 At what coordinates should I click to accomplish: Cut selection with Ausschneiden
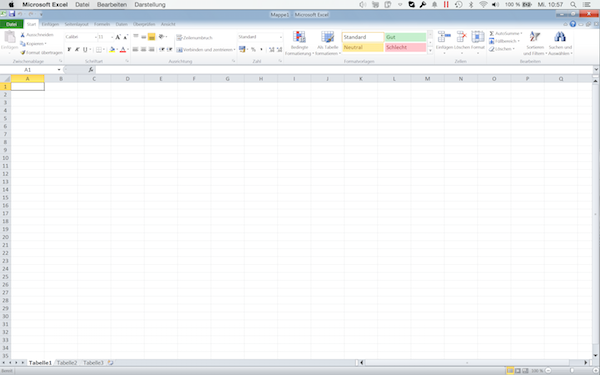tap(37, 35)
